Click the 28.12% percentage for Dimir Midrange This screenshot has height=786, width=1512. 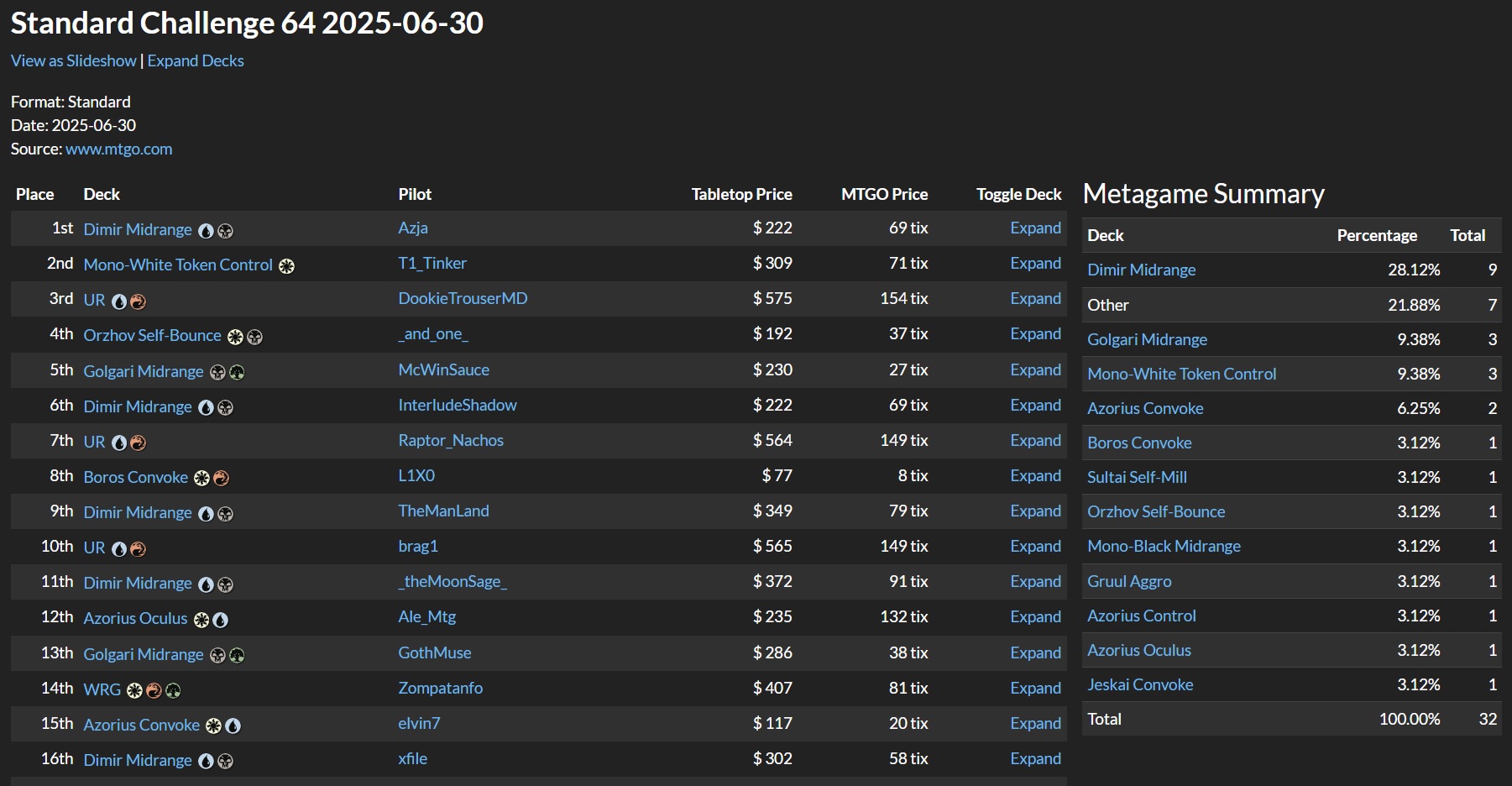1414,270
